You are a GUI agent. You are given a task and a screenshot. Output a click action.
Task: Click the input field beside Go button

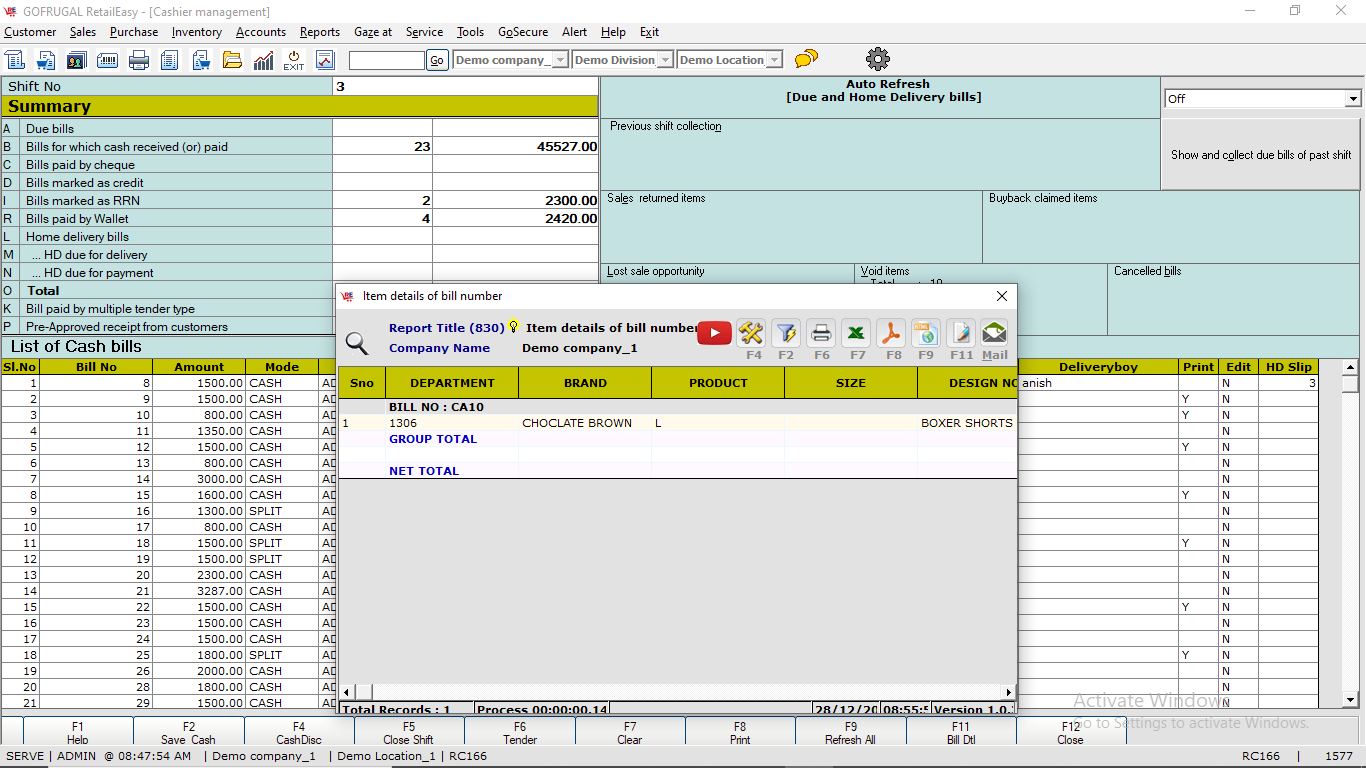tap(387, 60)
